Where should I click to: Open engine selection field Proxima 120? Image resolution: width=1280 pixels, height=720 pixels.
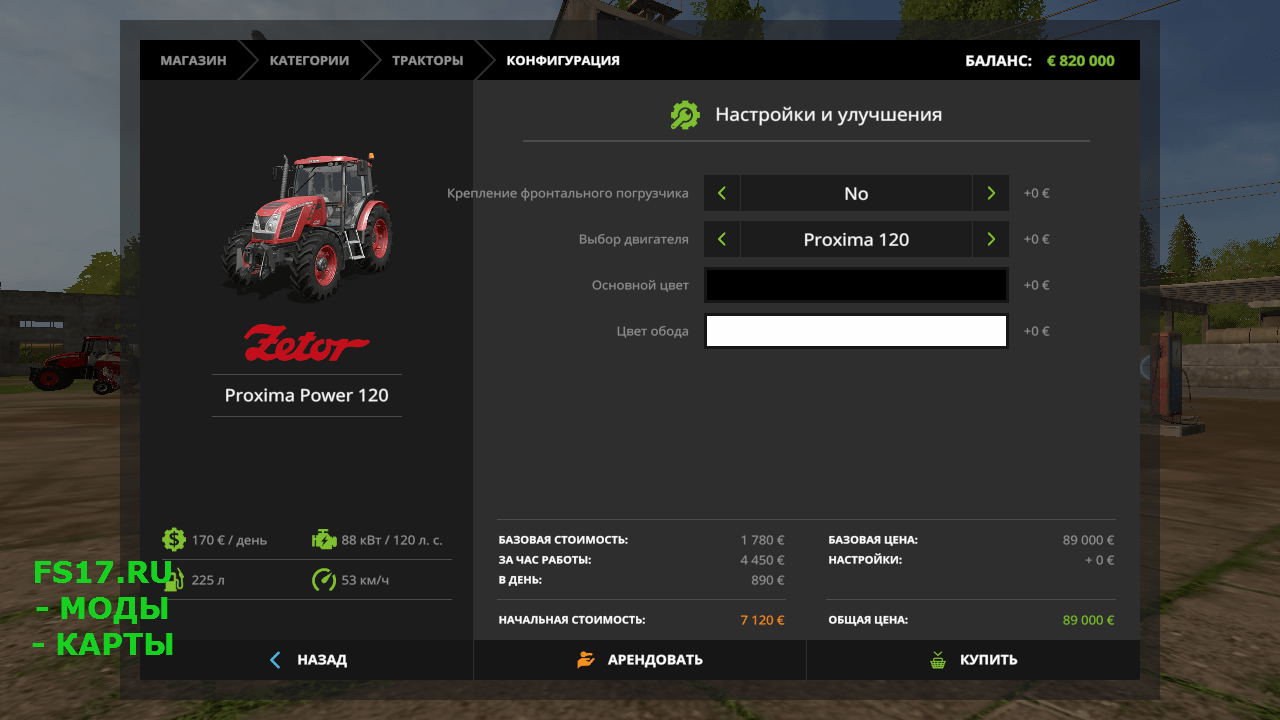tap(856, 239)
